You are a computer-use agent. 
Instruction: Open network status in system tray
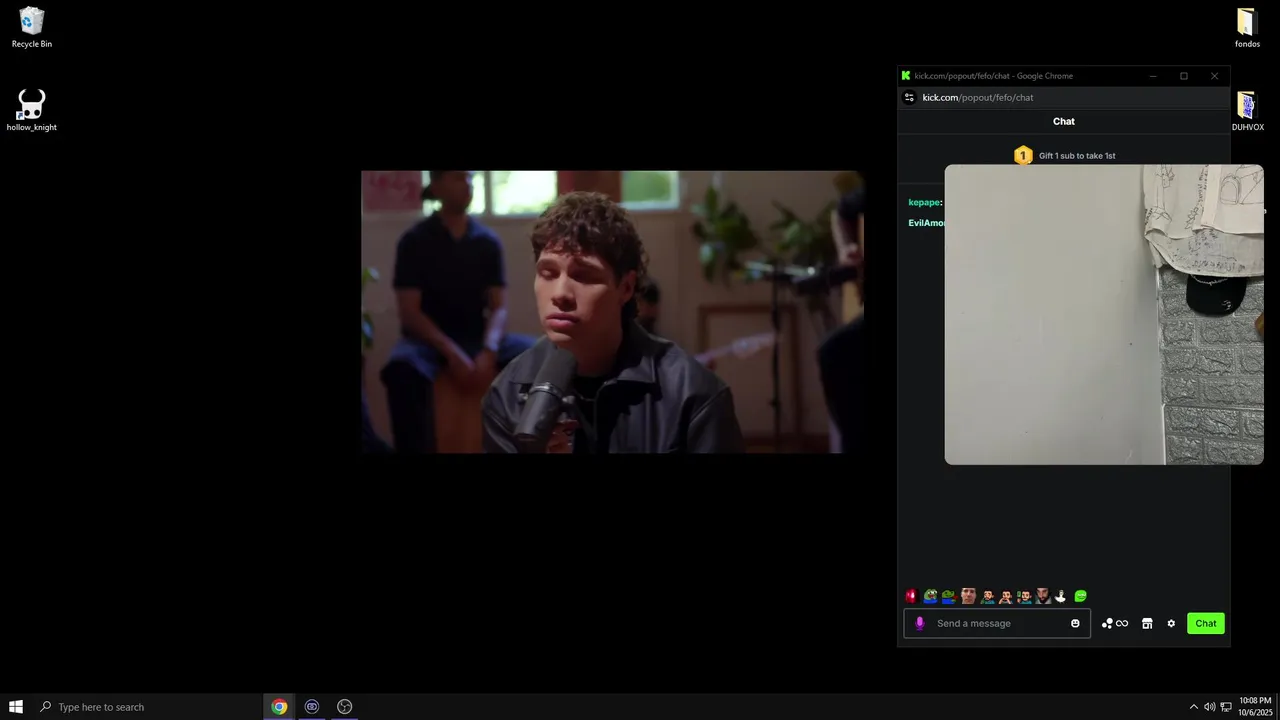point(1226,707)
